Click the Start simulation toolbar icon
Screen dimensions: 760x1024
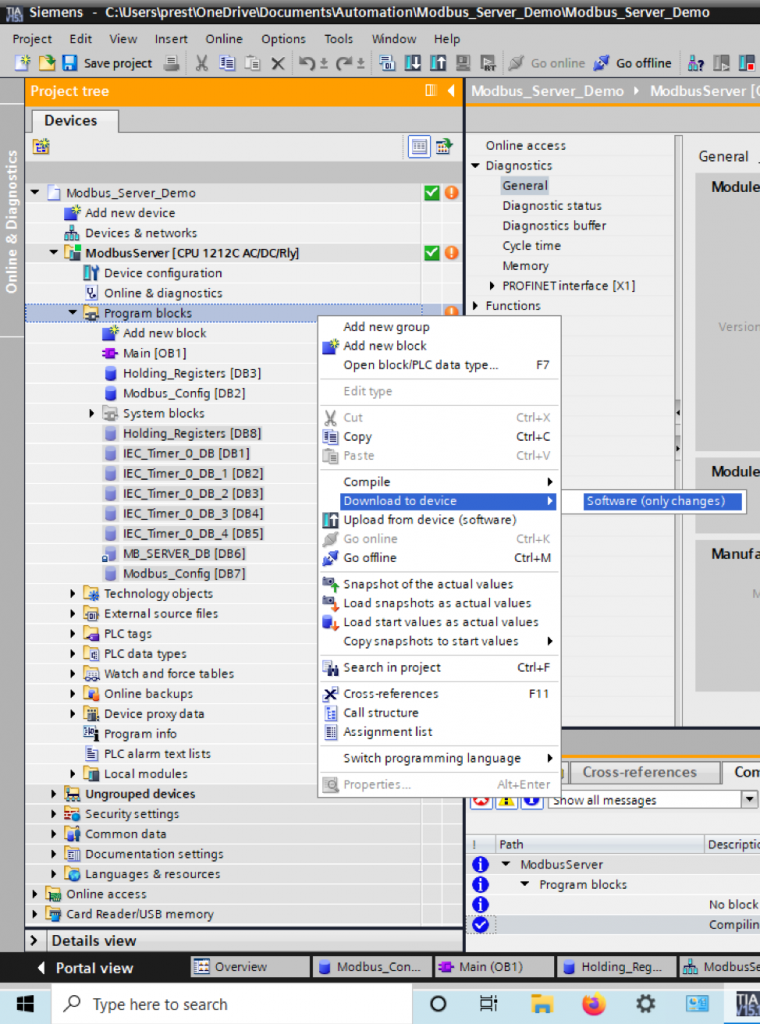[463, 63]
